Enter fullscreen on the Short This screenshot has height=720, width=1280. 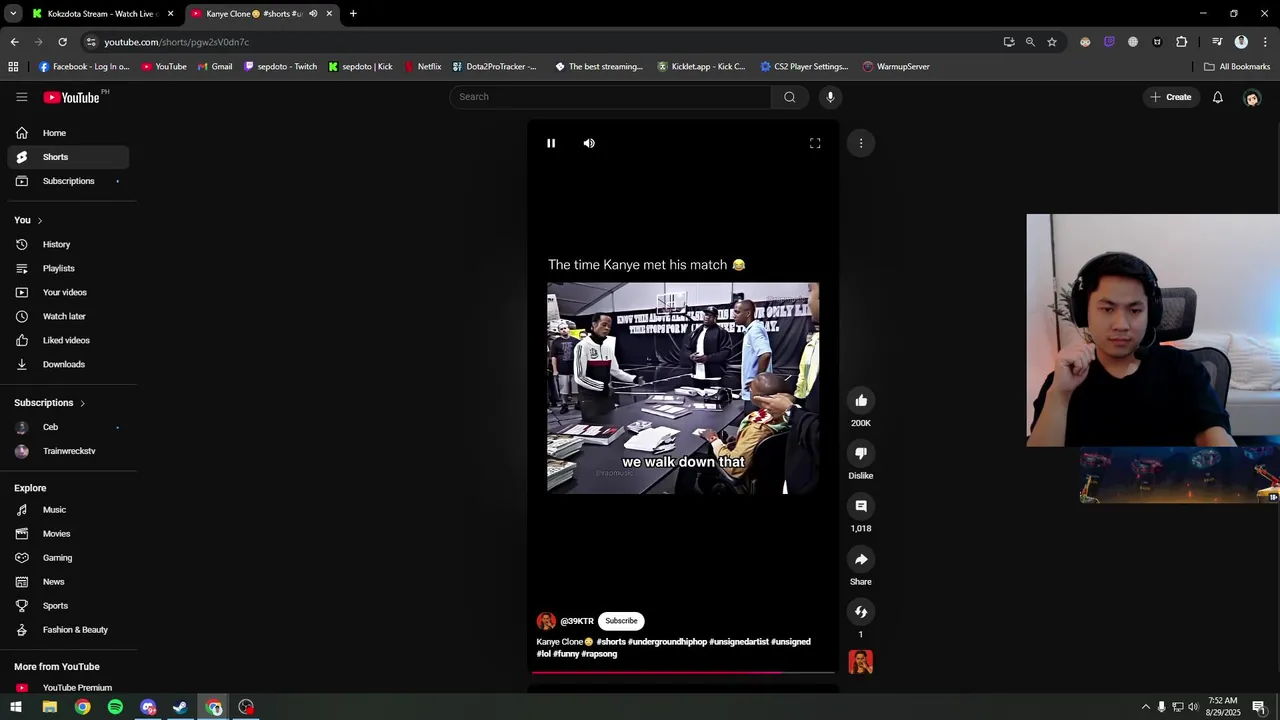pos(815,143)
